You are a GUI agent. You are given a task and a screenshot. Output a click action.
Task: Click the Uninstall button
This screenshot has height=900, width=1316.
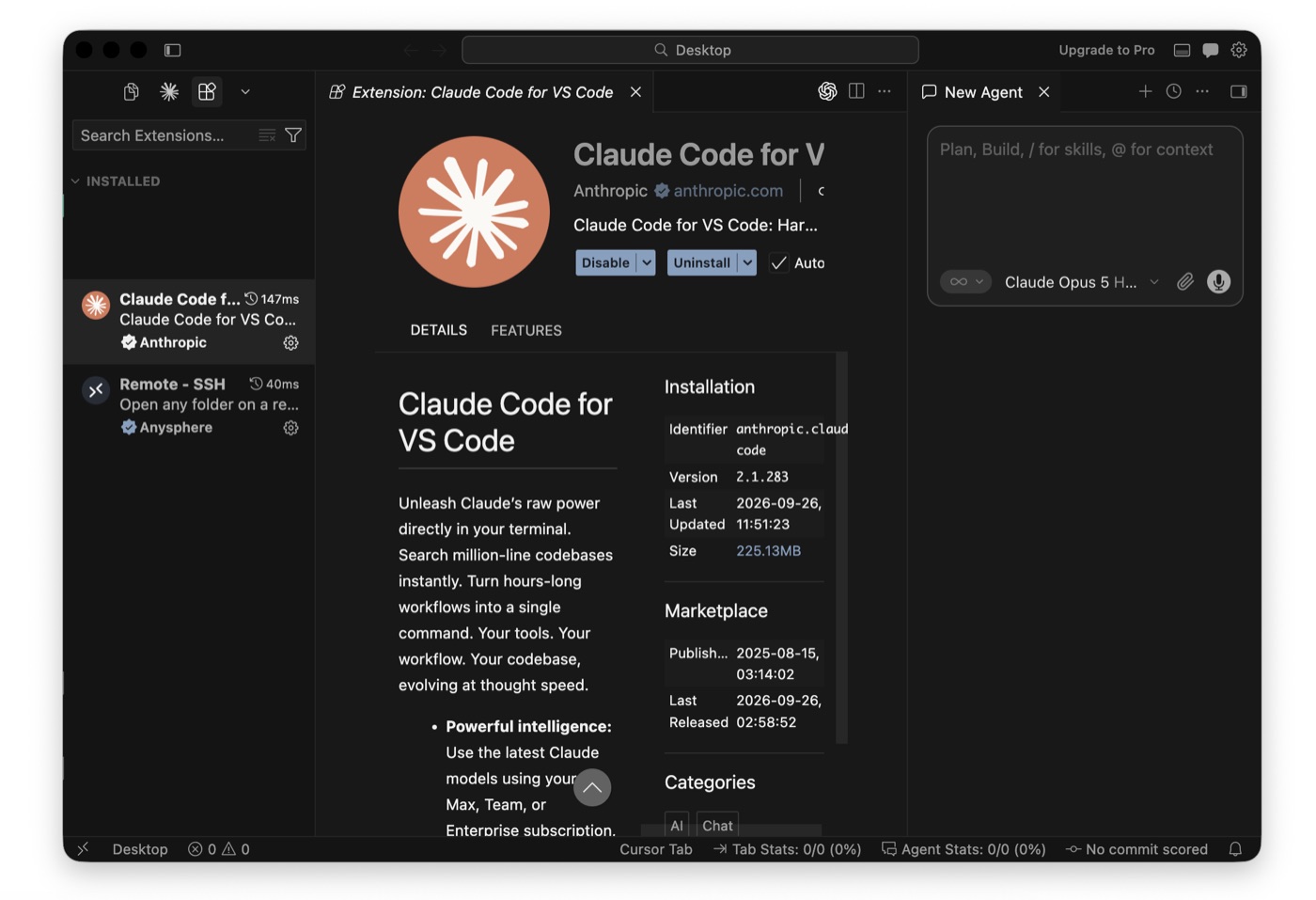coord(701,263)
